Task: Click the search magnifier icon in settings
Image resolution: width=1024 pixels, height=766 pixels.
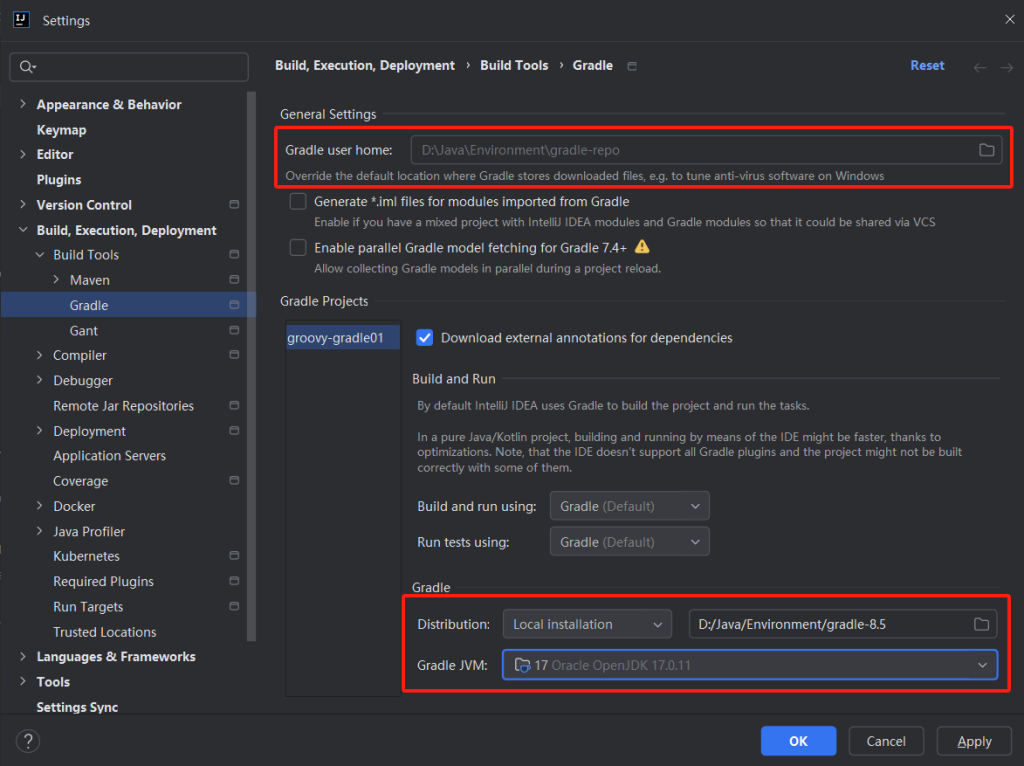Action: pyautogui.click(x=27, y=67)
